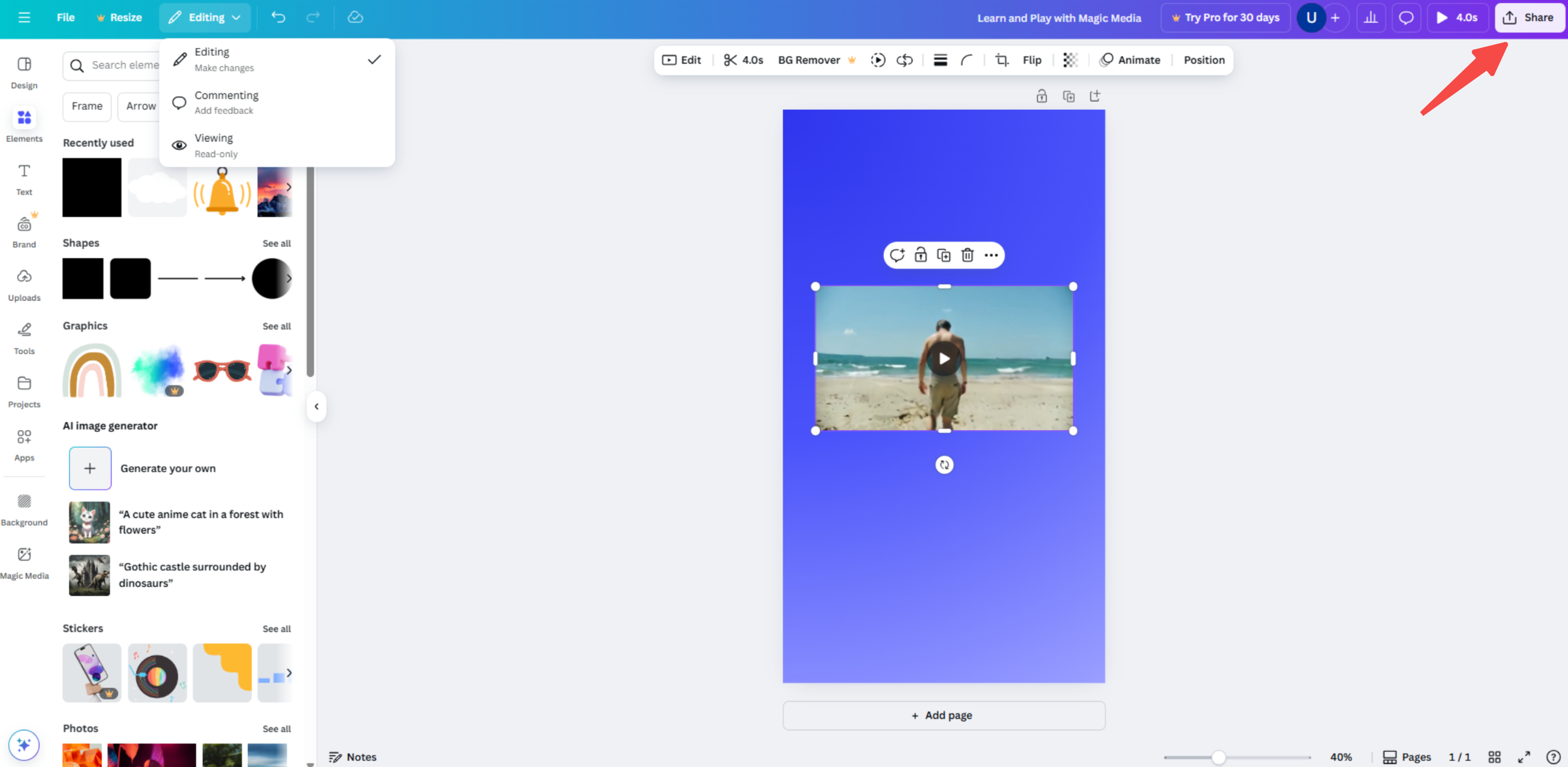
Task: Open the Background panel
Action: [25, 508]
